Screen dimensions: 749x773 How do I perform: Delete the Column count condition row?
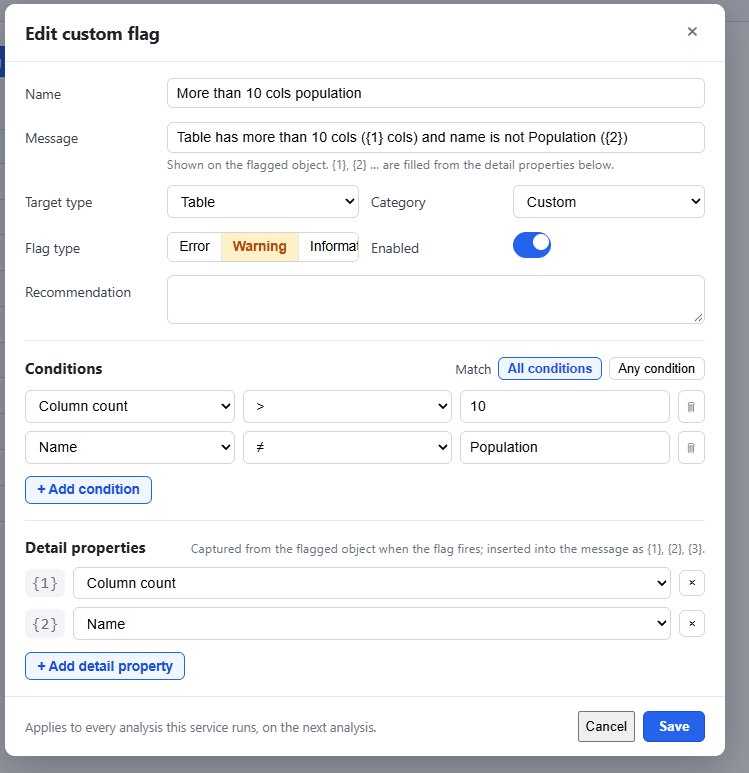[691, 407]
